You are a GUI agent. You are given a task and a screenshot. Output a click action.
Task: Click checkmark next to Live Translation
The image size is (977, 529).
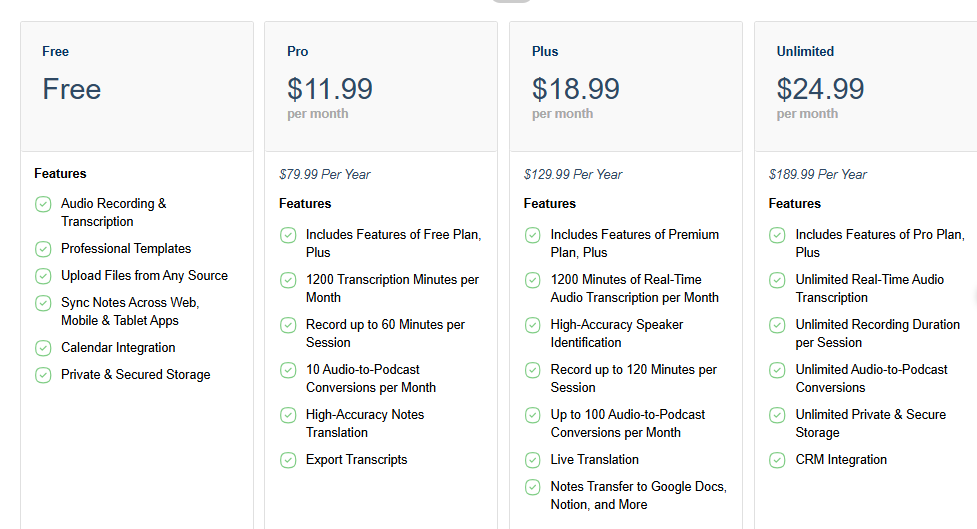pos(533,460)
